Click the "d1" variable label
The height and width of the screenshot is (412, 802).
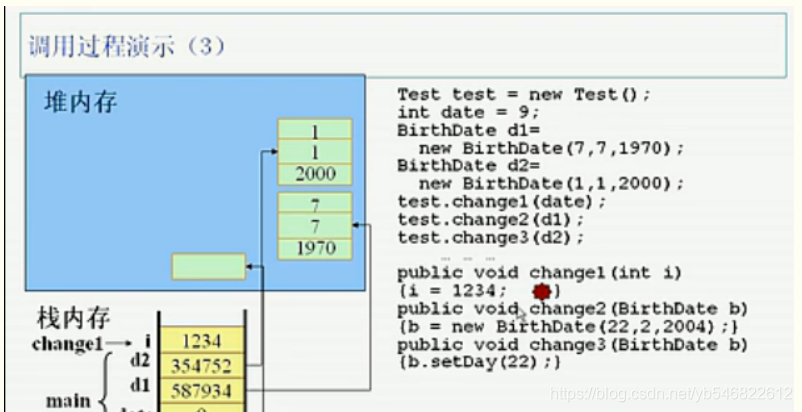[140, 385]
